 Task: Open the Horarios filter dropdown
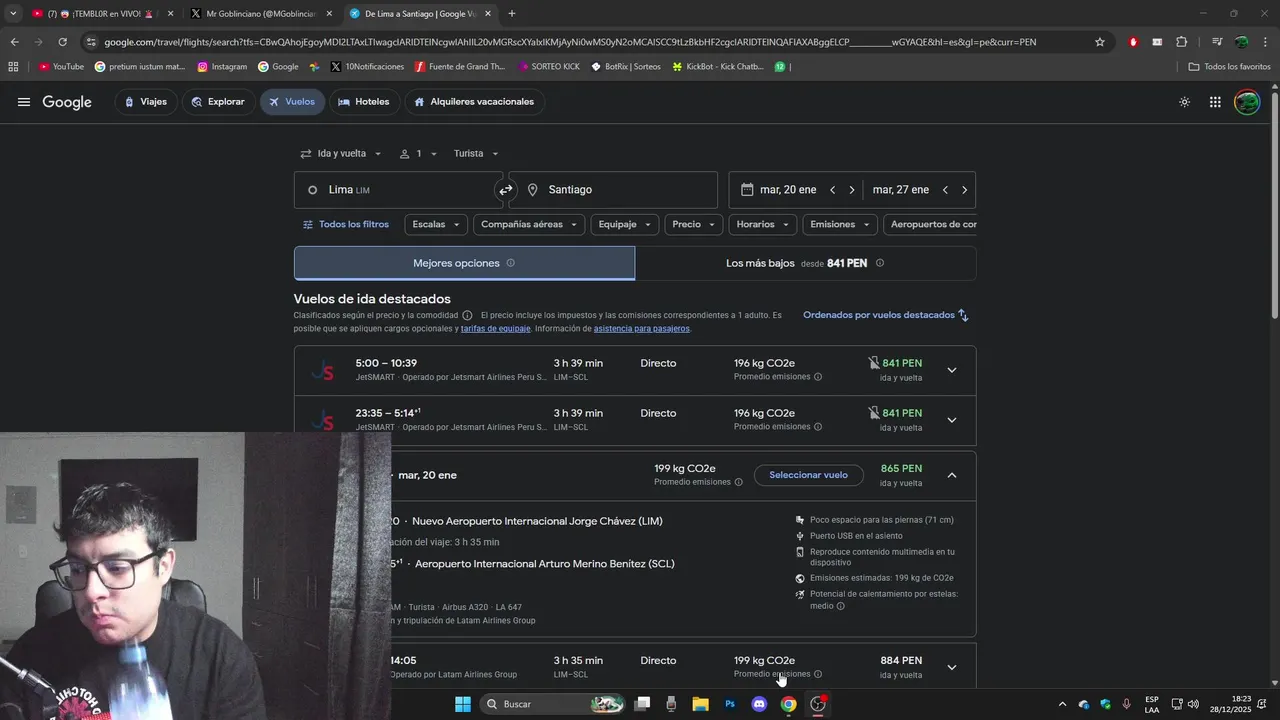click(x=763, y=225)
